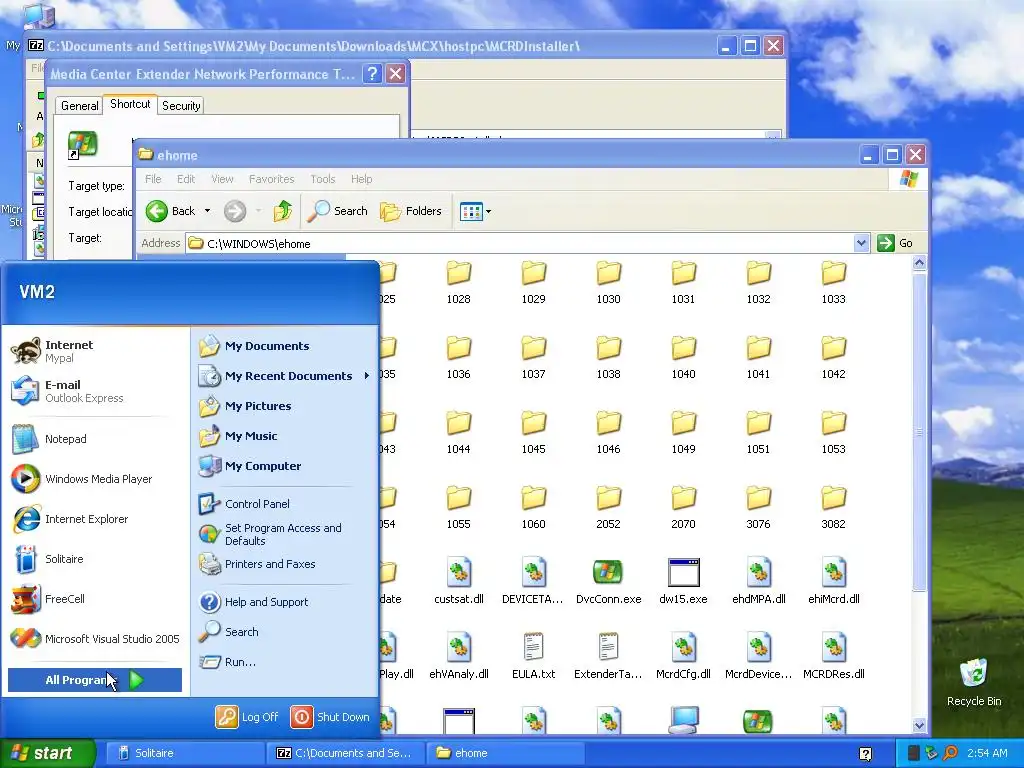
Task: Open File menu in ehome window
Action: (153, 179)
